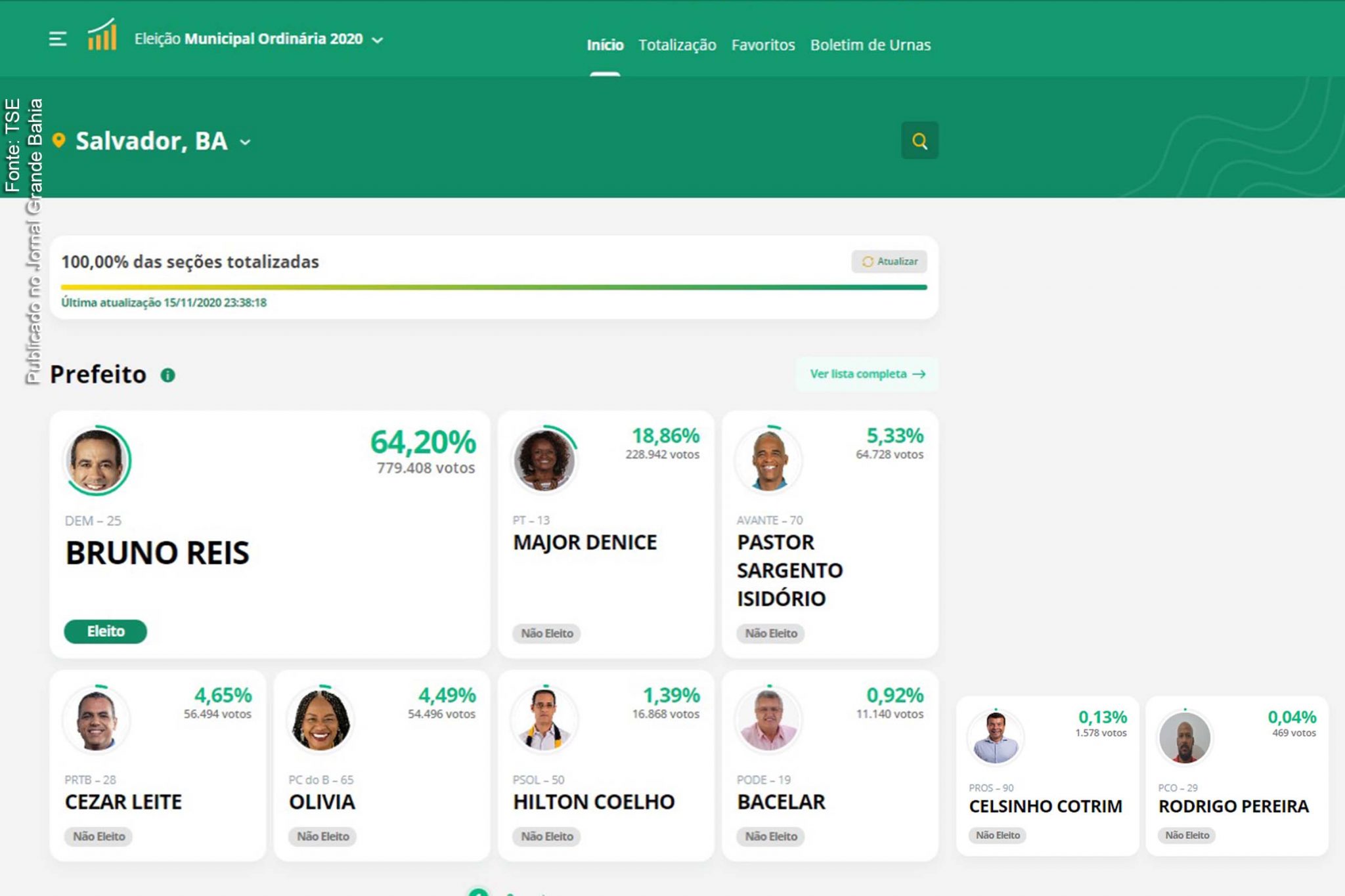Click the 100,00% das seções totalizadas text
Image resolution: width=1345 pixels, height=896 pixels.
(190, 262)
